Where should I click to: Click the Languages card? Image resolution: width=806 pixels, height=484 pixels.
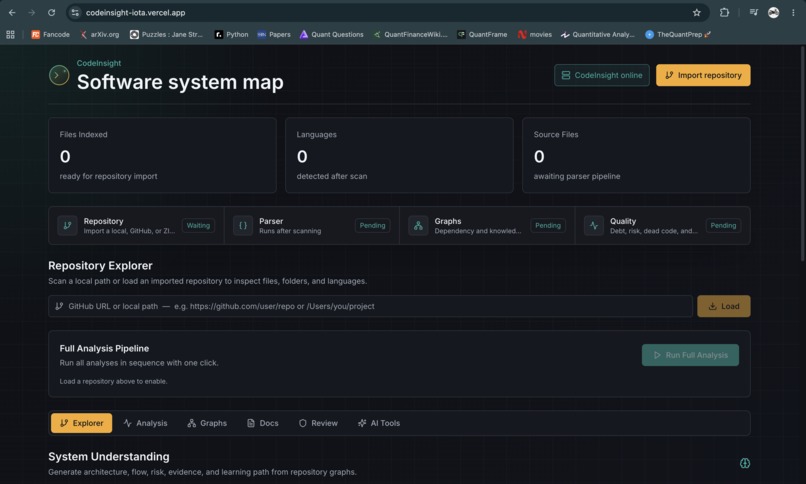399,155
